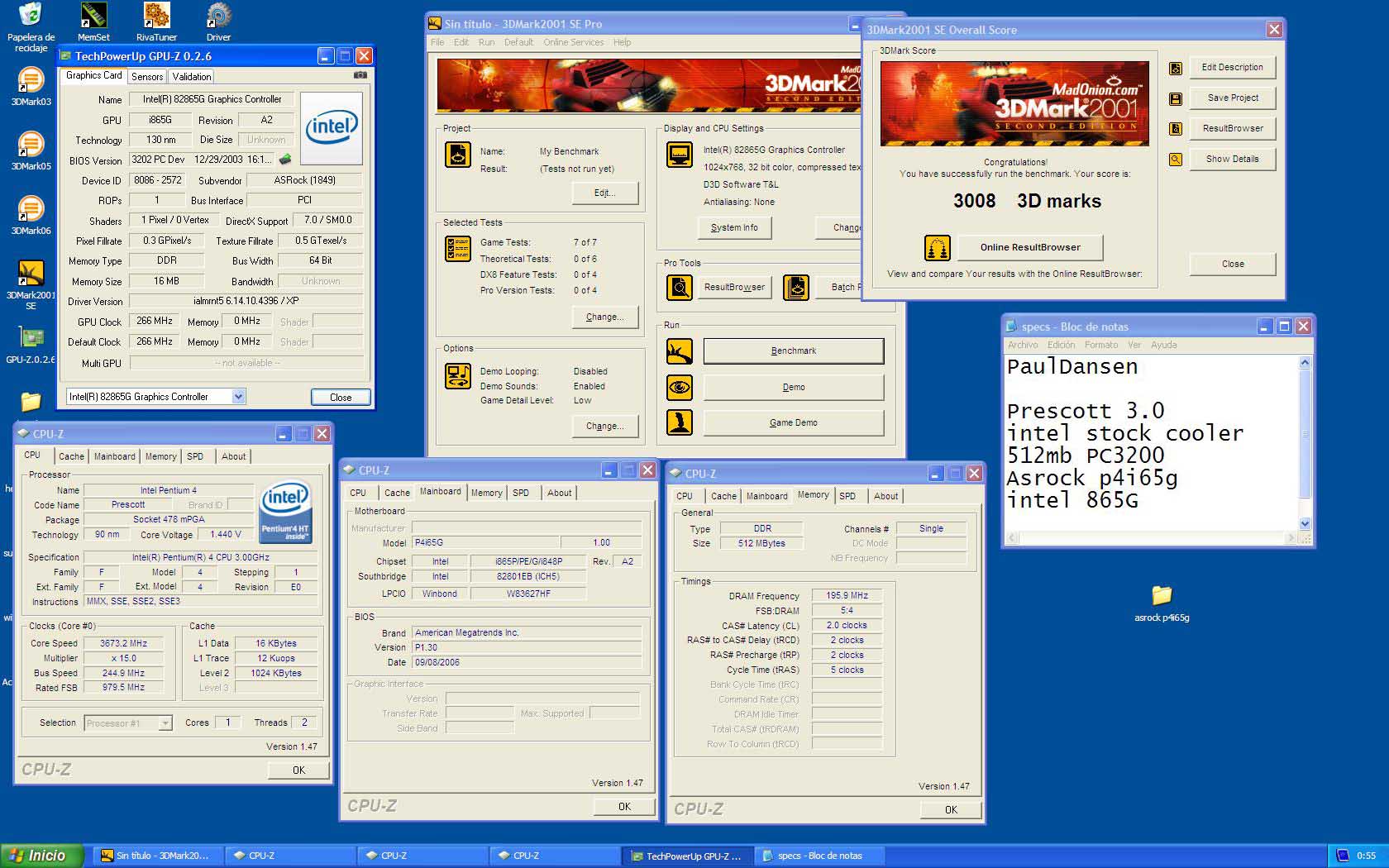The height and width of the screenshot is (868, 1389).
Task: Click the Benchmark button
Action: click(x=794, y=351)
